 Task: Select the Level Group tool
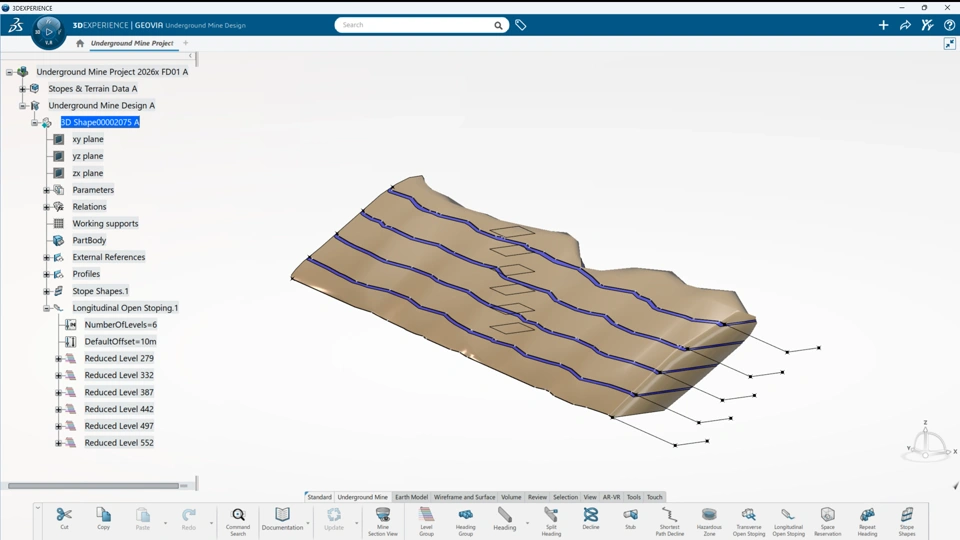pyautogui.click(x=426, y=522)
